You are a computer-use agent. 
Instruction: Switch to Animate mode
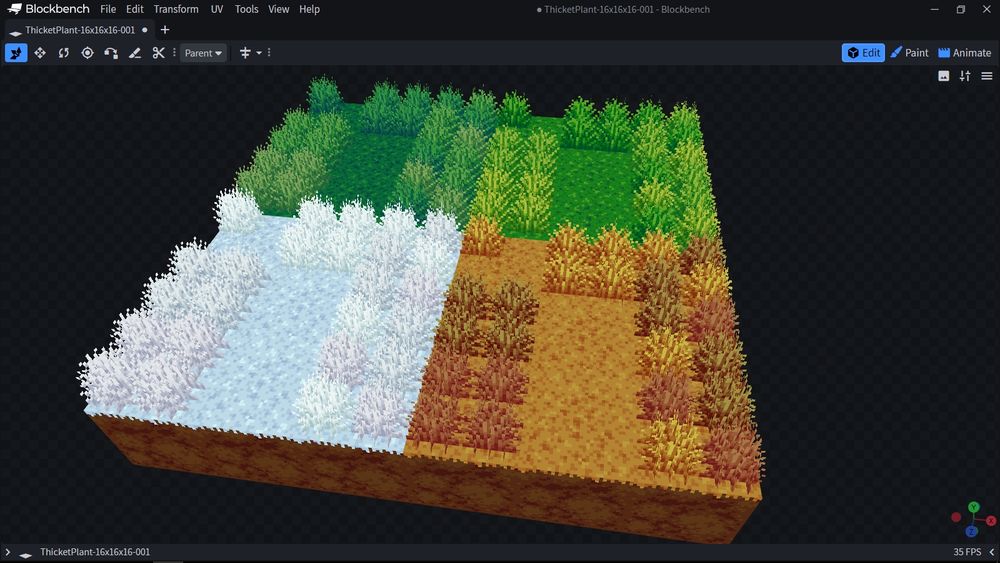(x=964, y=53)
